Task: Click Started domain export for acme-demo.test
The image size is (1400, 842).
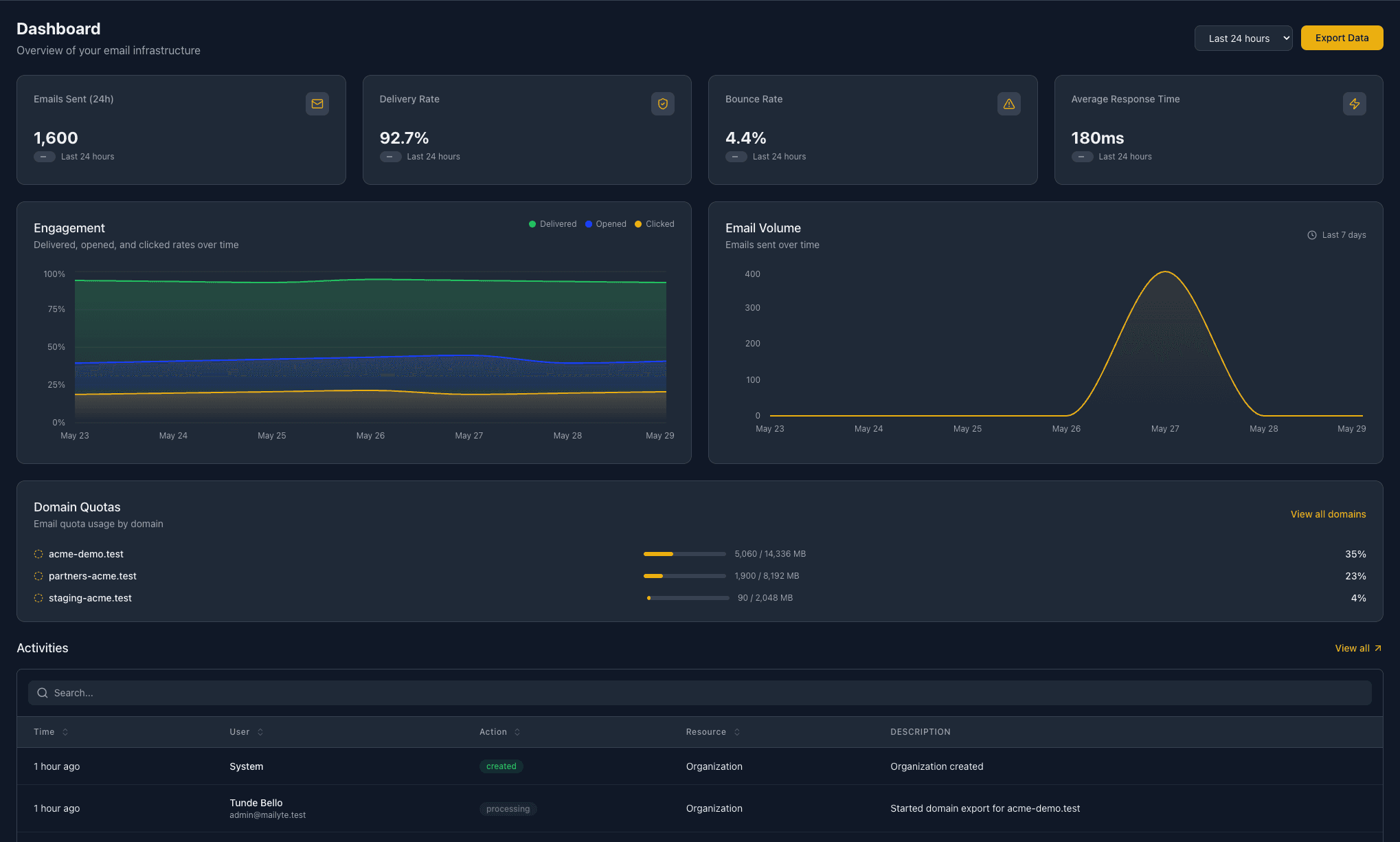Action: pyautogui.click(x=985, y=808)
